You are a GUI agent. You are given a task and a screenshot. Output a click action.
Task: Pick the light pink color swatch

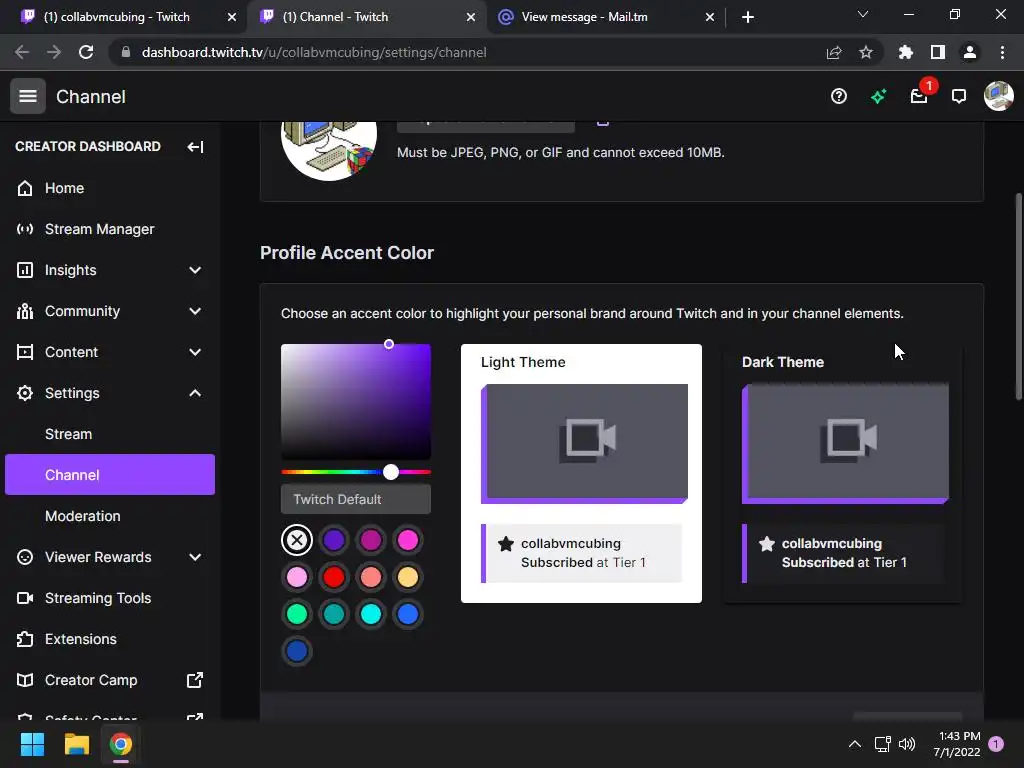[297, 577]
